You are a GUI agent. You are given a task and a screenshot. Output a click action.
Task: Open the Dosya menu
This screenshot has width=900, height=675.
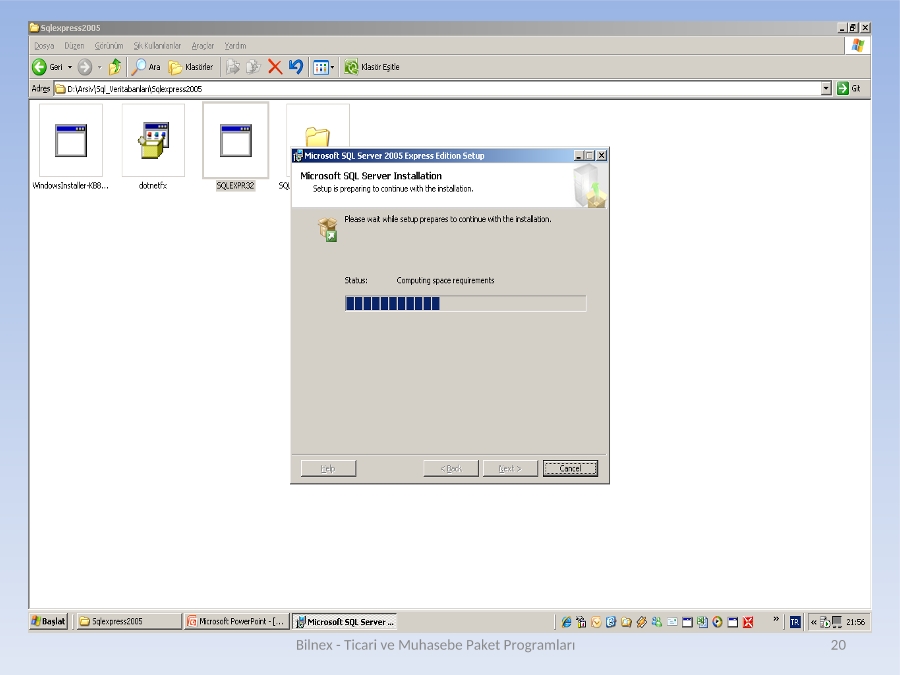point(44,46)
